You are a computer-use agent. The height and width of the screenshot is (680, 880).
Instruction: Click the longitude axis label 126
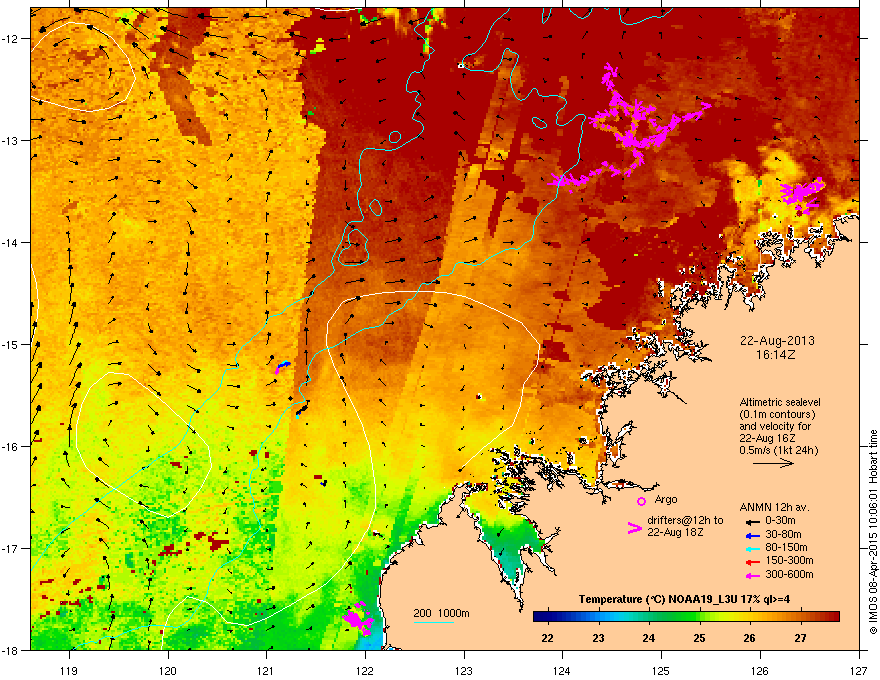pos(760,670)
